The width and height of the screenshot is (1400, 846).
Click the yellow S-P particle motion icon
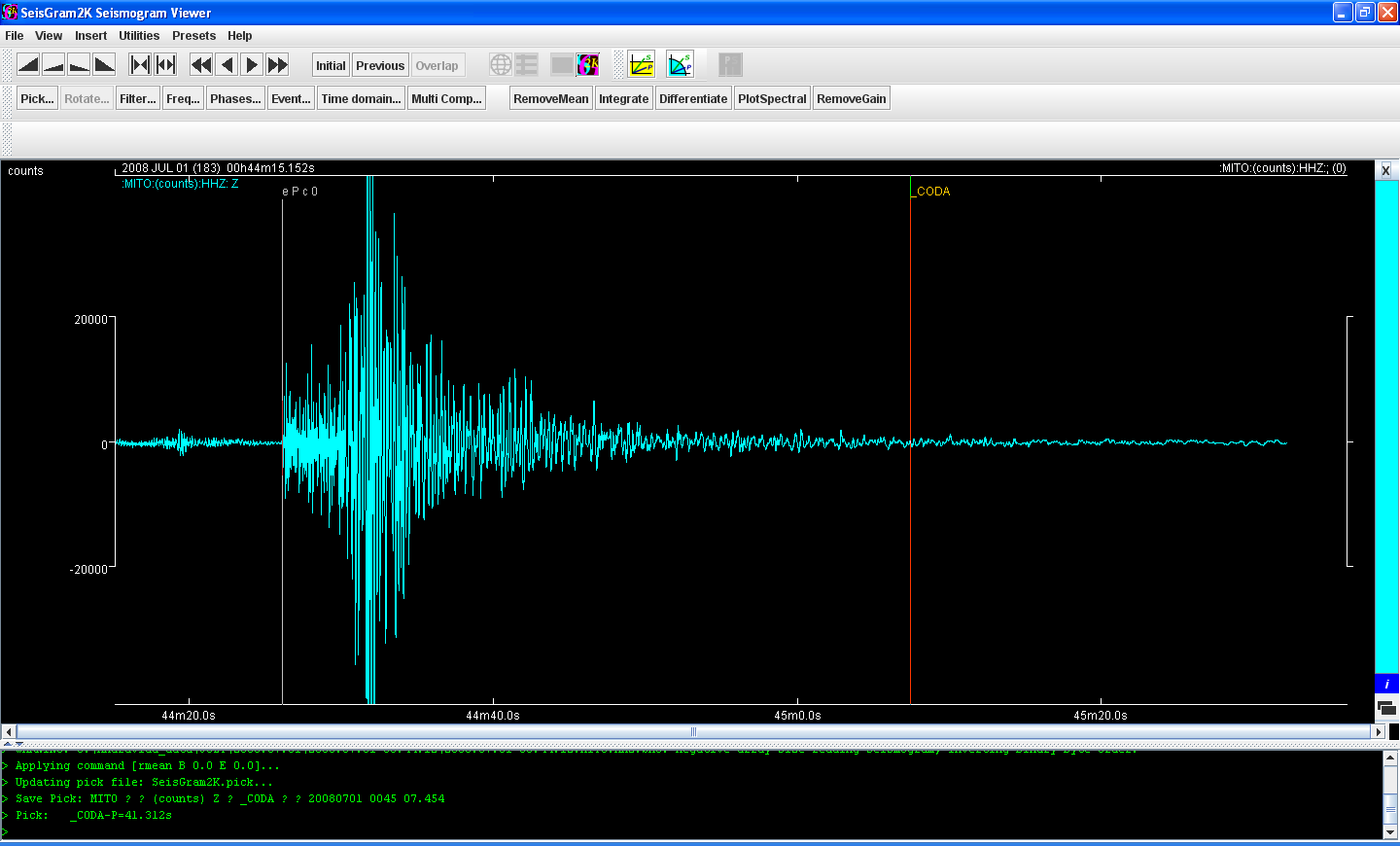pos(642,65)
